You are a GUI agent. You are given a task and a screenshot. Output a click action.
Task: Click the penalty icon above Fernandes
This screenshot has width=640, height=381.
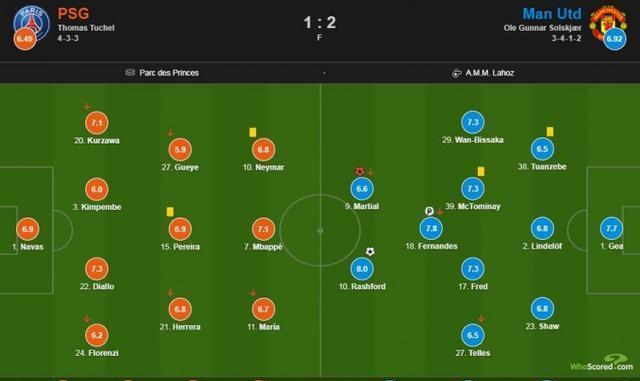click(429, 211)
